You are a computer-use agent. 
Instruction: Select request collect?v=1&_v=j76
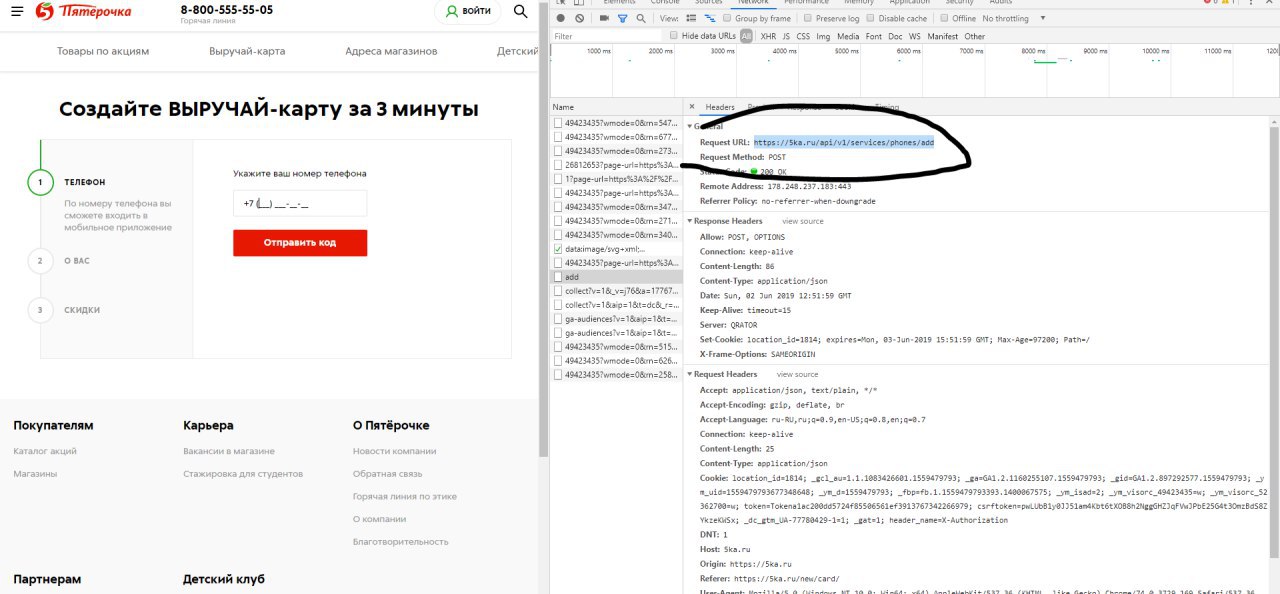point(617,290)
